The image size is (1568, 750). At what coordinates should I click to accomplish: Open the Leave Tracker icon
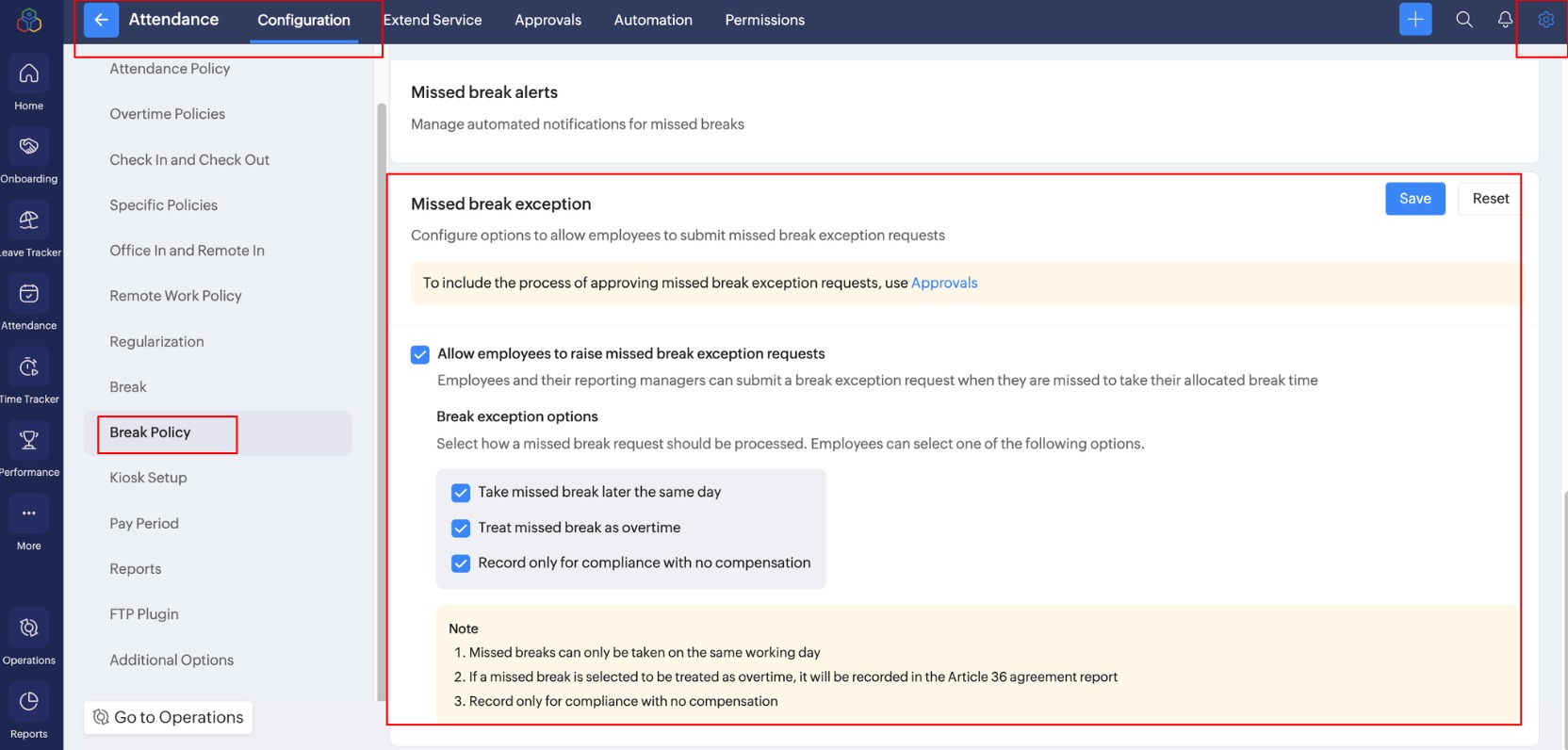29,220
